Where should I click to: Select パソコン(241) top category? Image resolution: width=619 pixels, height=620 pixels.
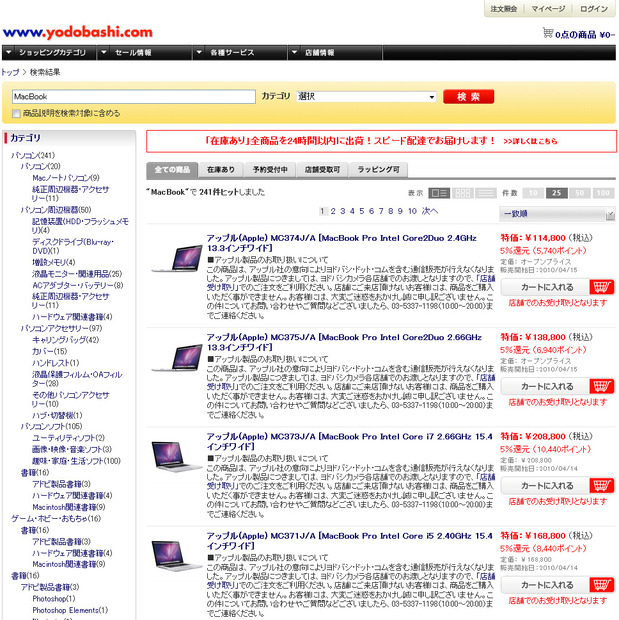pyautogui.click(x=33, y=155)
